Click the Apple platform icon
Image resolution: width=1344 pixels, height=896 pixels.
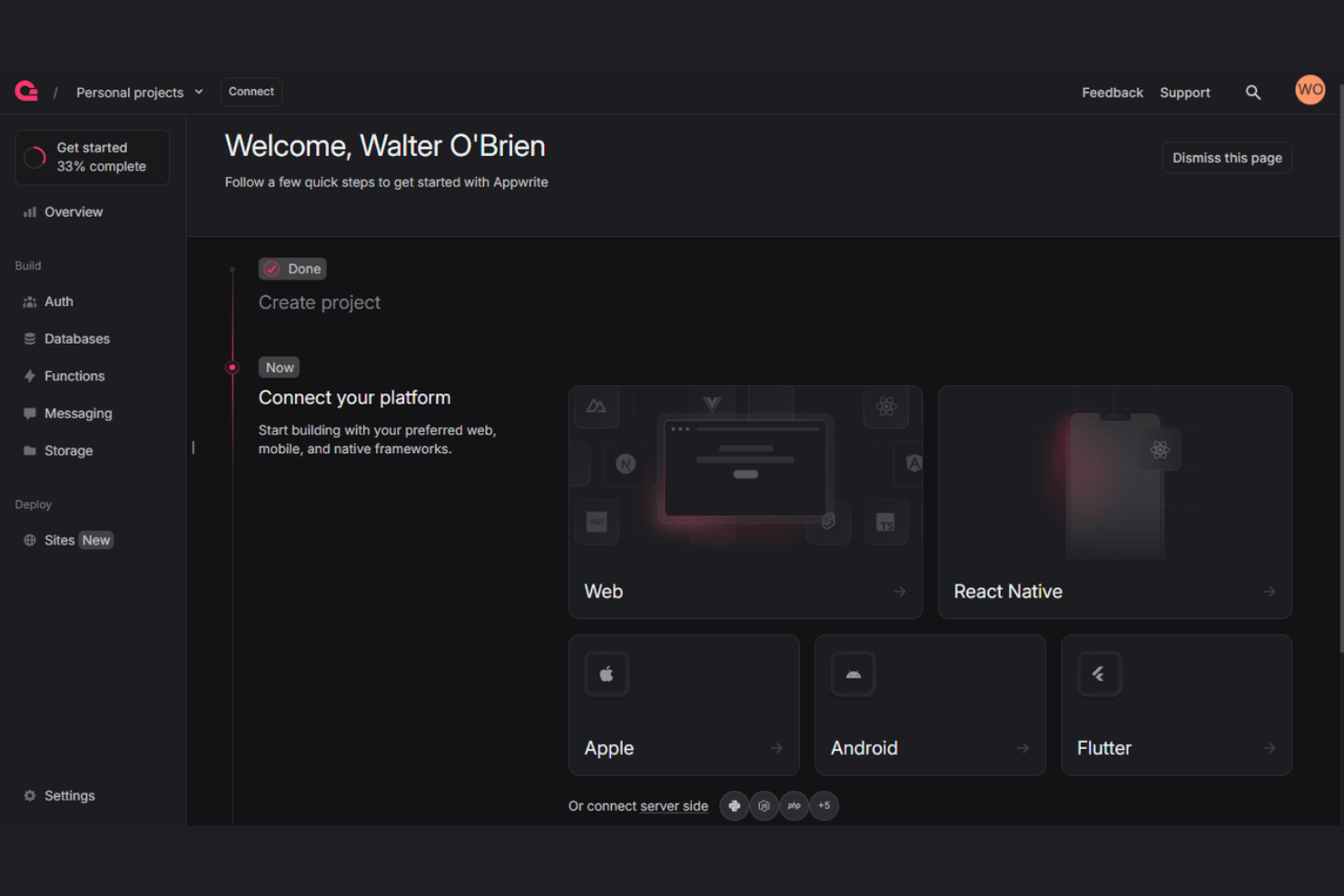coord(607,674)
